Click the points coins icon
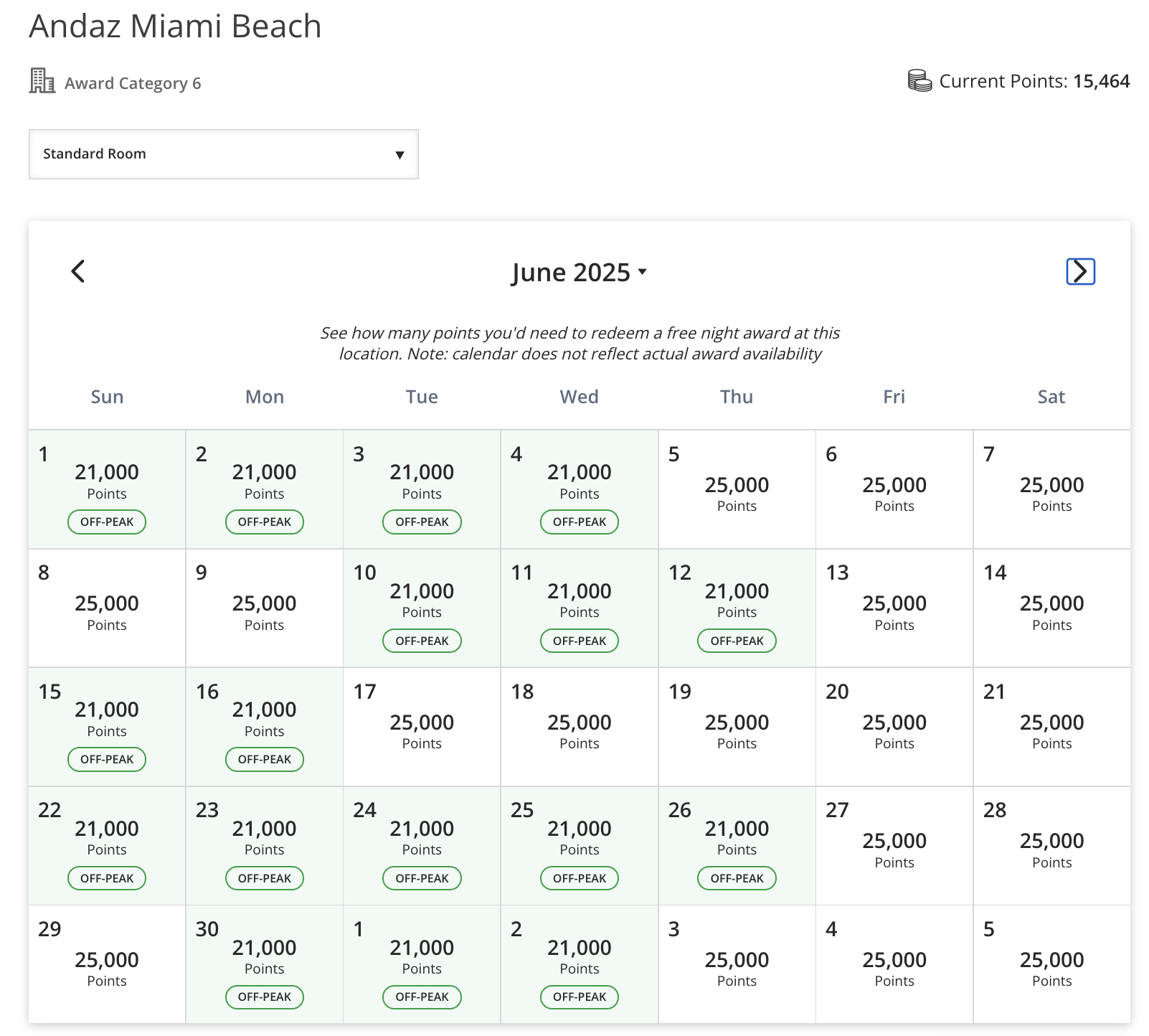Viewport: 1149px width, 1036px height. tap(919, 80)
